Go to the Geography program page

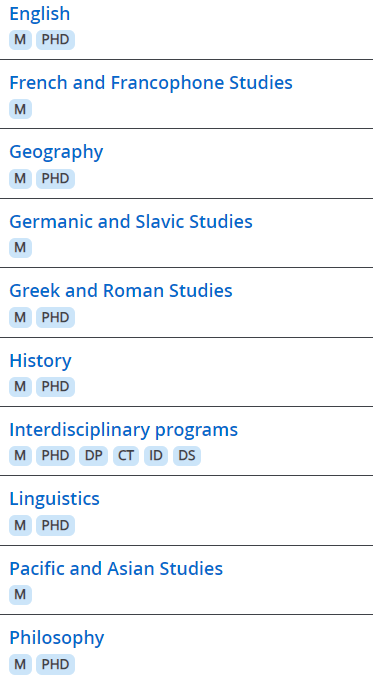[x=56, y=152]
